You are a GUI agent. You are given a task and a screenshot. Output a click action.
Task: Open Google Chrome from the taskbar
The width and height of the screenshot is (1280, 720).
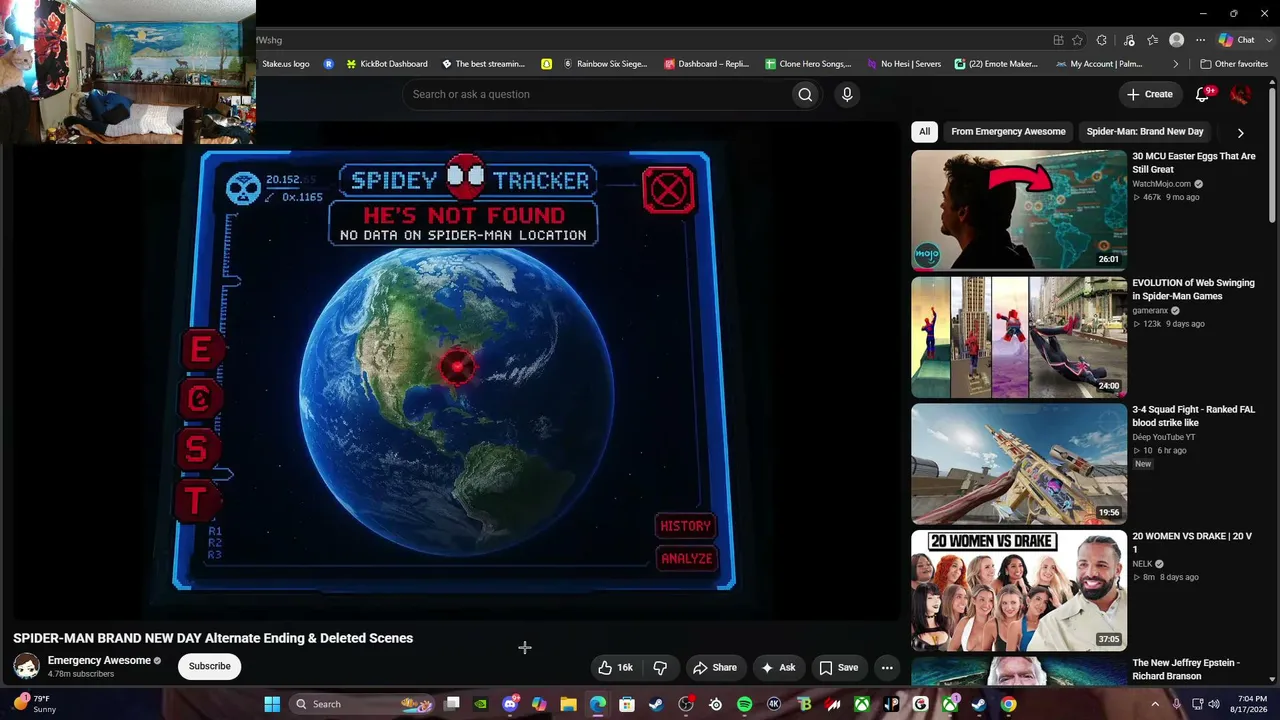[x=1008, y=704]
